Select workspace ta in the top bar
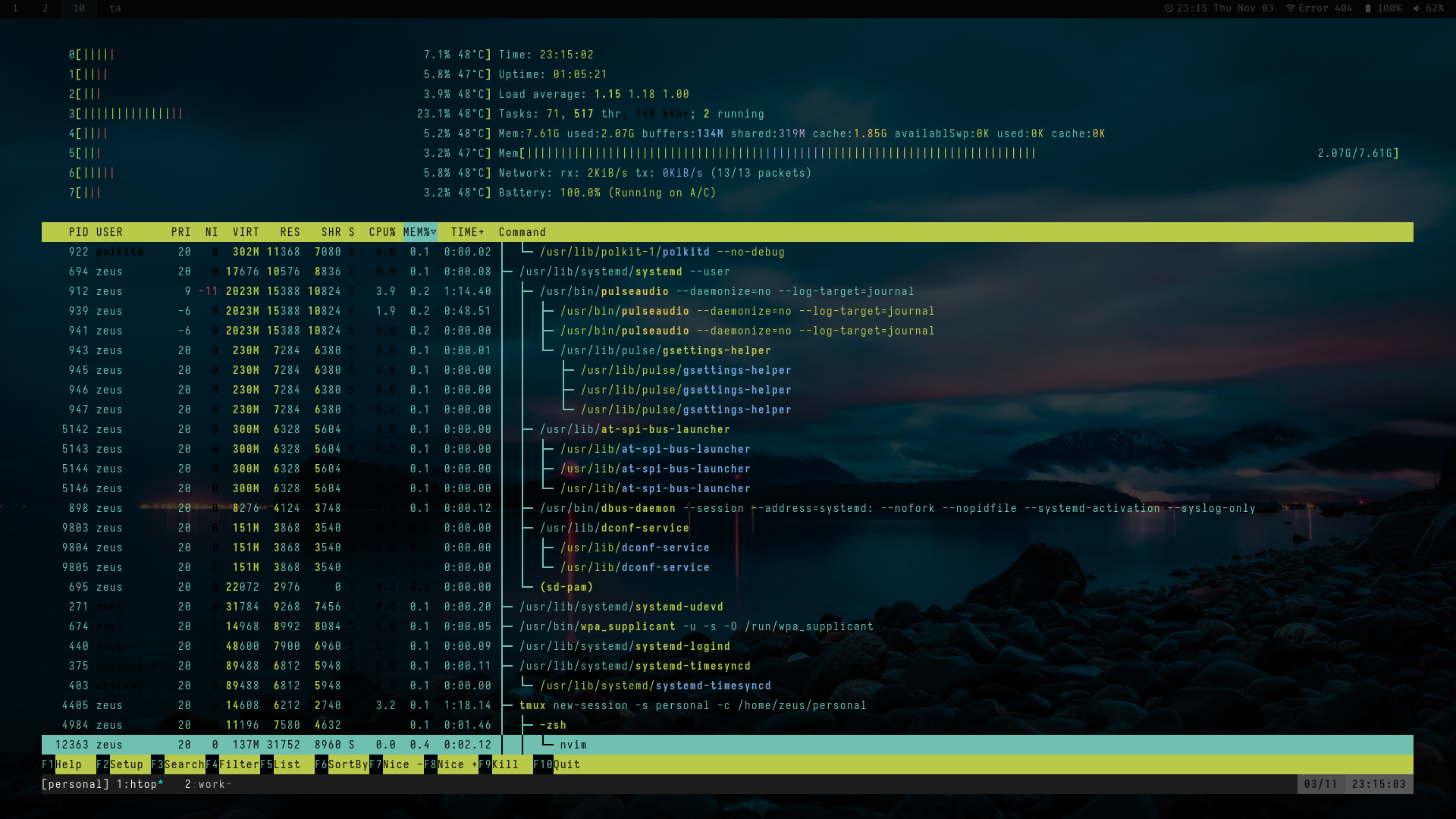Screen dimensions: 1456x819 click(115, 8)
